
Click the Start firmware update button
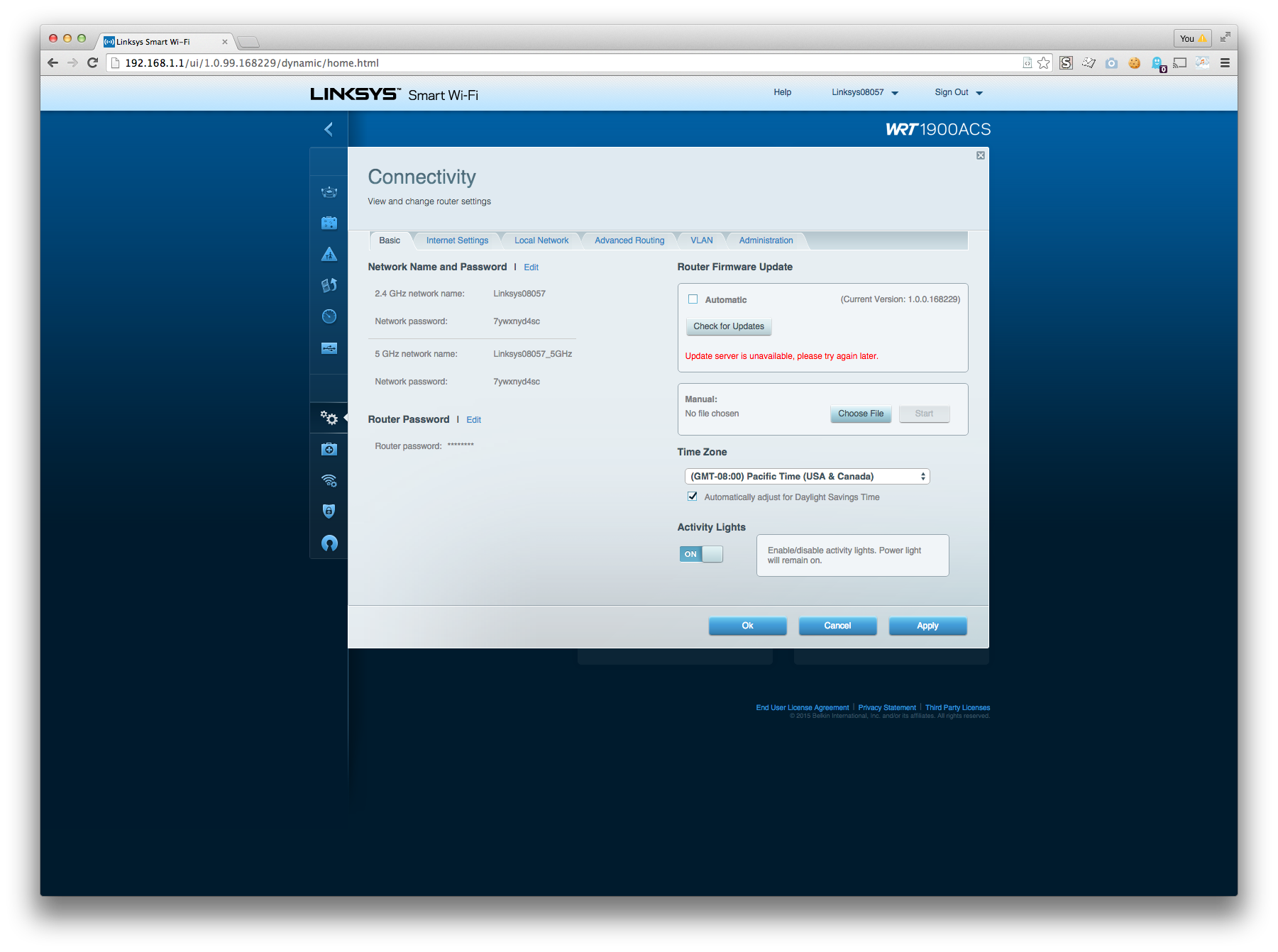pyautogui.click(x=924, y=414)
